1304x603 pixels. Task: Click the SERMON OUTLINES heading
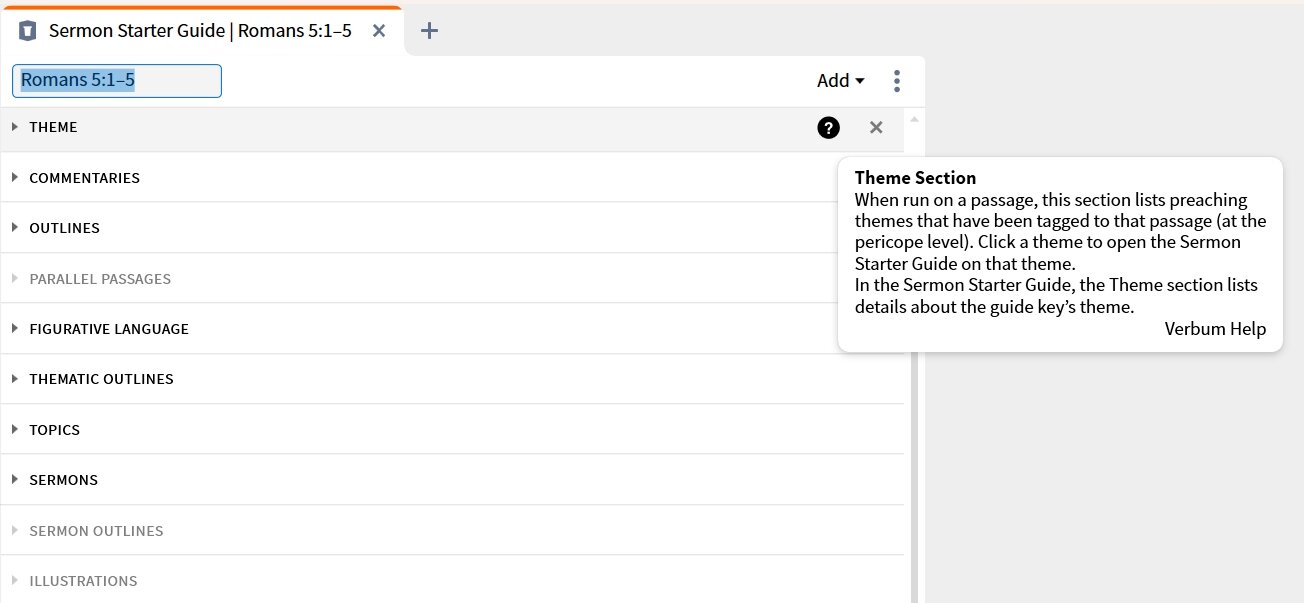pos(96,531)
